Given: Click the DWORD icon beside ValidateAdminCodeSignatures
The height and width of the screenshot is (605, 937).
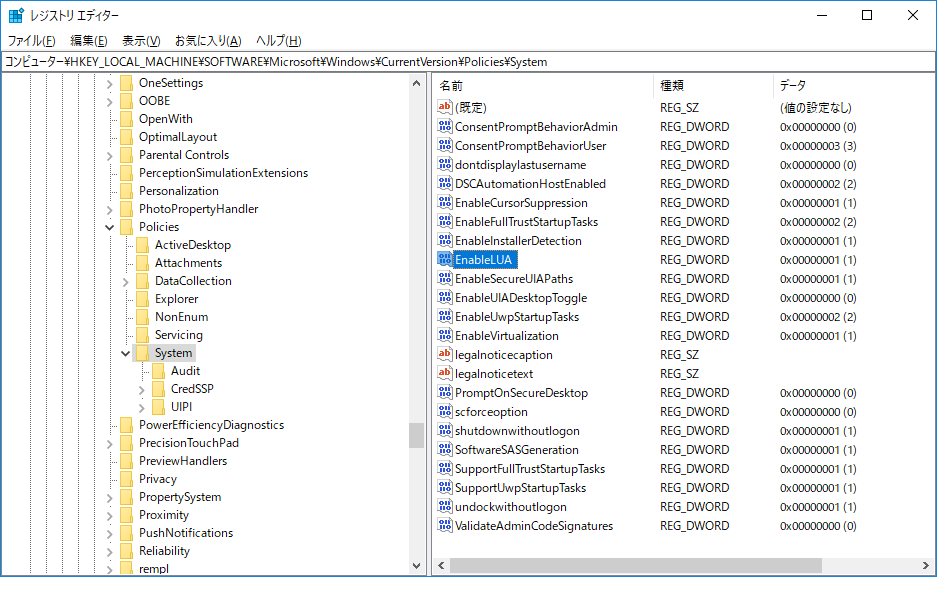Looking at the screenshot, I should (445, 525).
